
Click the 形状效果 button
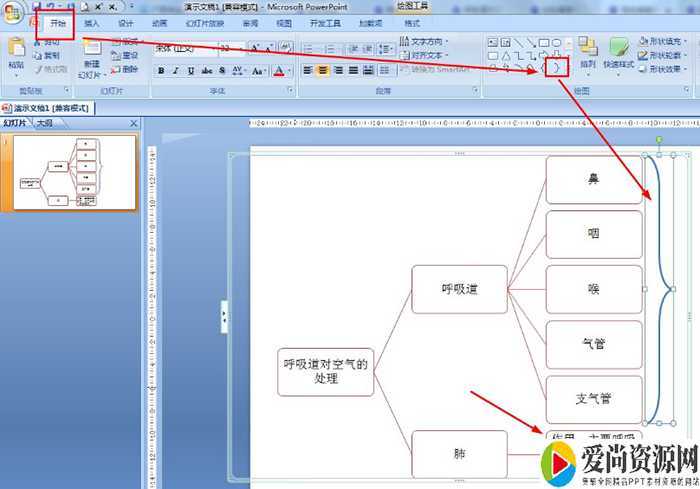click(664, 70)
